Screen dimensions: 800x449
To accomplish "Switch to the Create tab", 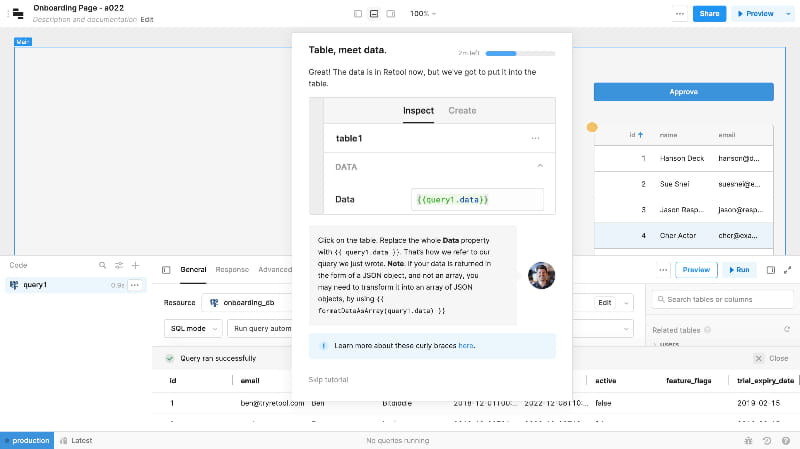I will coord(462,111).
